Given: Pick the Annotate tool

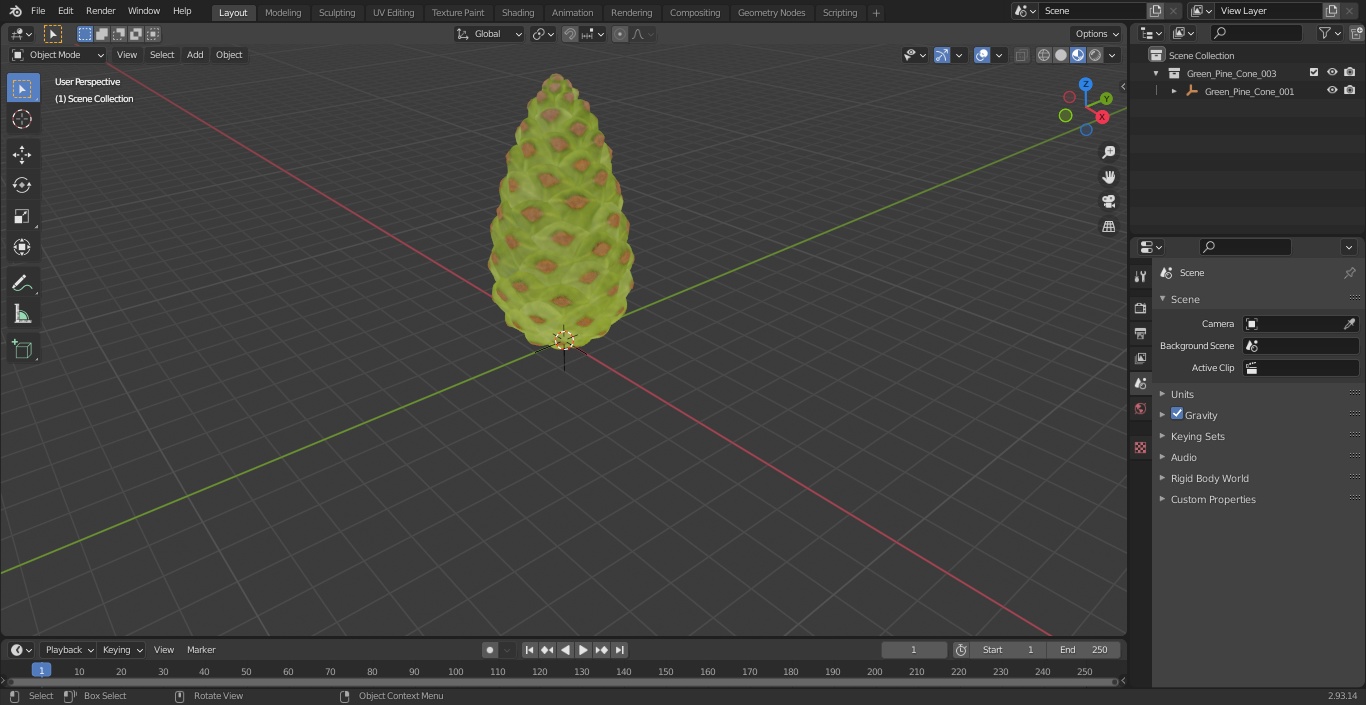Looking at the screenshot, I should point(22,284).
